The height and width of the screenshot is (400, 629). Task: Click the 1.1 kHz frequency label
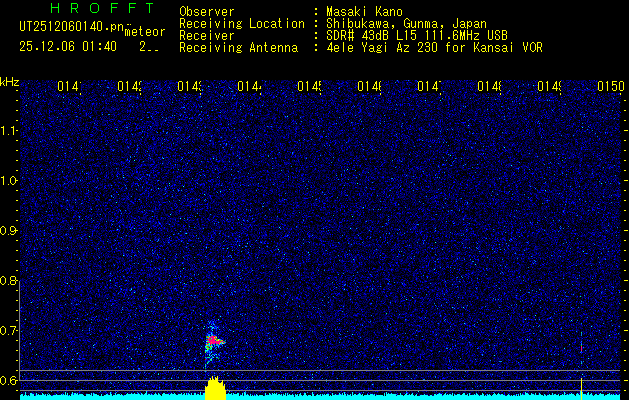(9, 131)
